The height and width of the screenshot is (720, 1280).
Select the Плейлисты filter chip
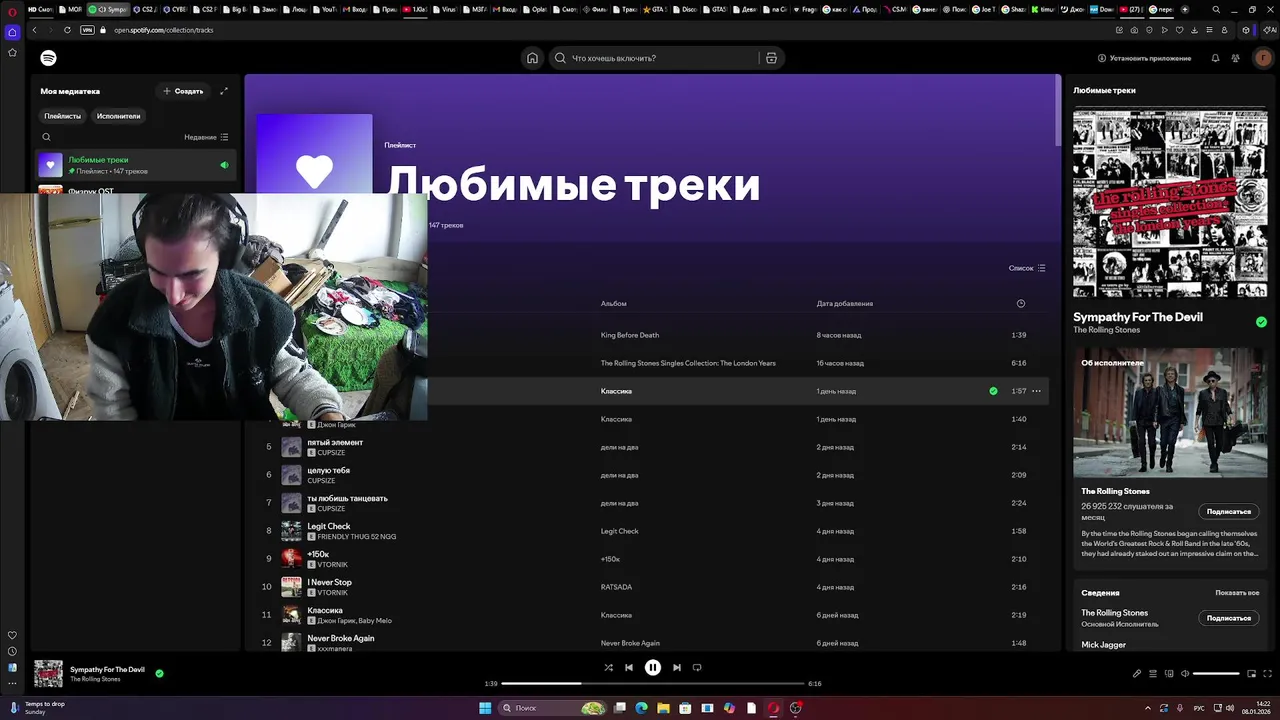tap(62, 116)
